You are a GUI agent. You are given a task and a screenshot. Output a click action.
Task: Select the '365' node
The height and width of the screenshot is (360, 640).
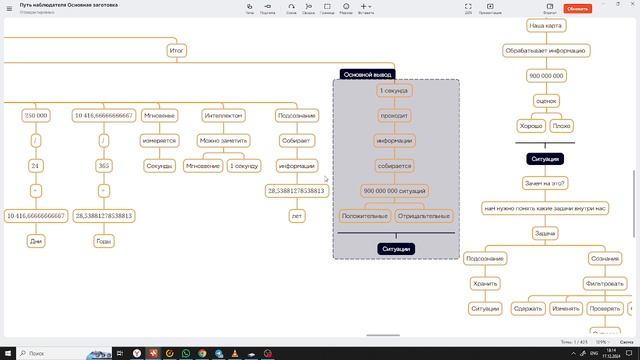(104, 166)
